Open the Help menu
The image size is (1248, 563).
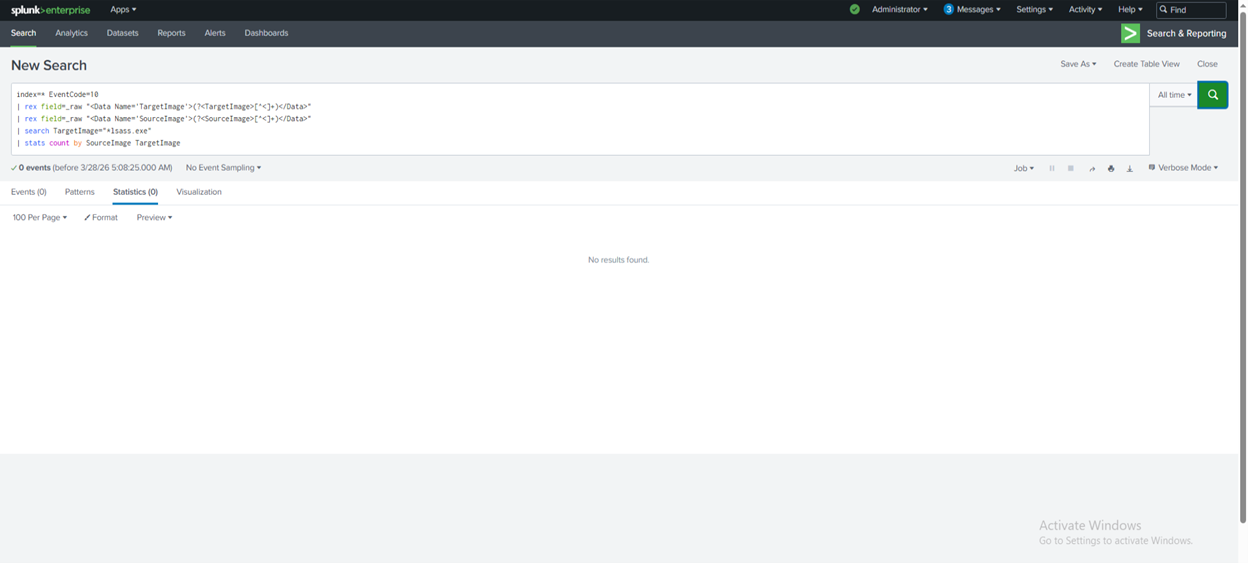(1130, 9)
